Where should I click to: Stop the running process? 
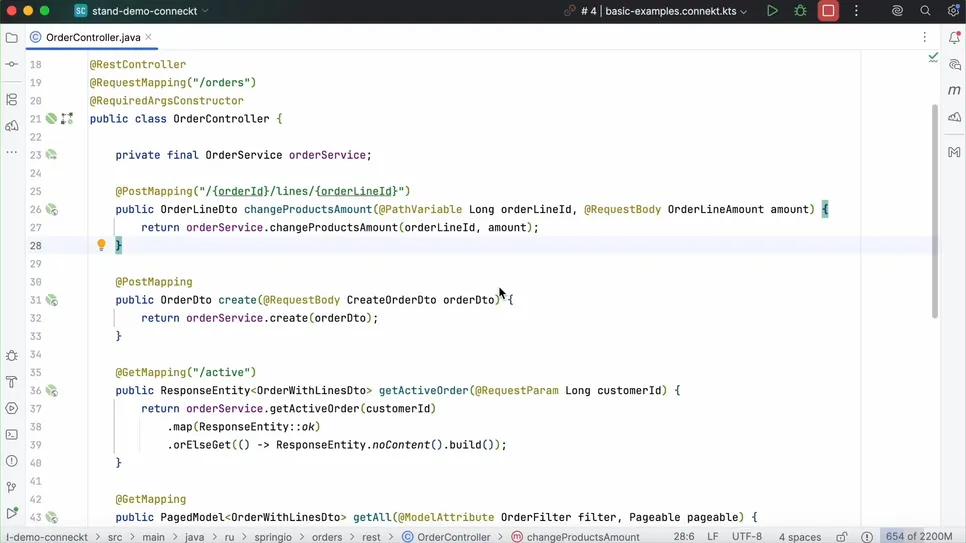(828, 11)
